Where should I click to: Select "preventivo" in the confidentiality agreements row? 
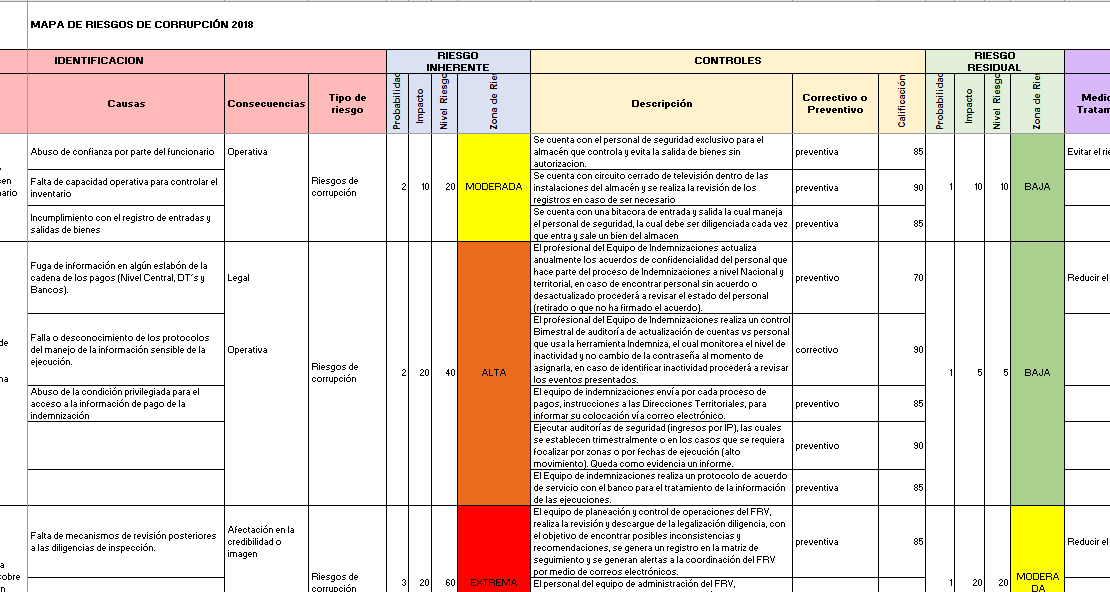tap(835, 278)
